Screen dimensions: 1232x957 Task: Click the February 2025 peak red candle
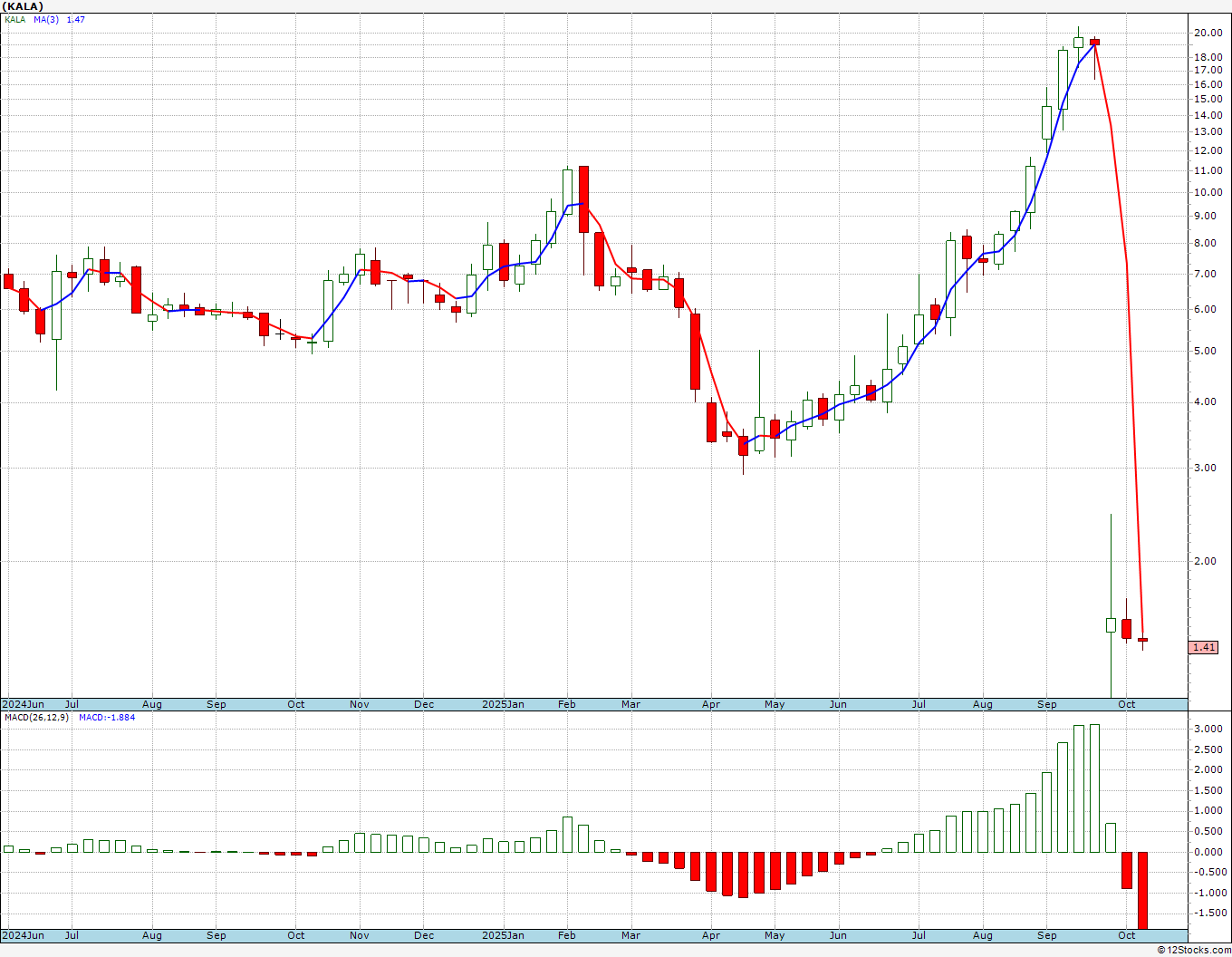(x=583, y=198)
